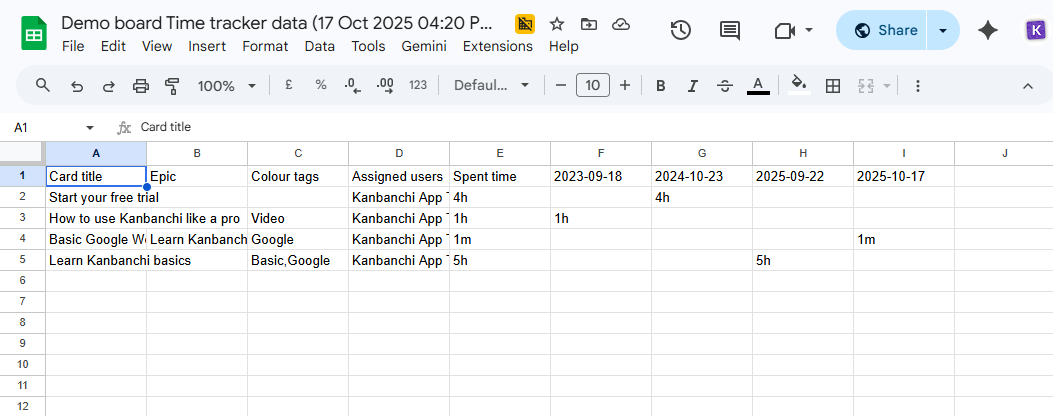Start a Meet video call
Viewport: 1053px width, 416px height.
click(784, 30)
